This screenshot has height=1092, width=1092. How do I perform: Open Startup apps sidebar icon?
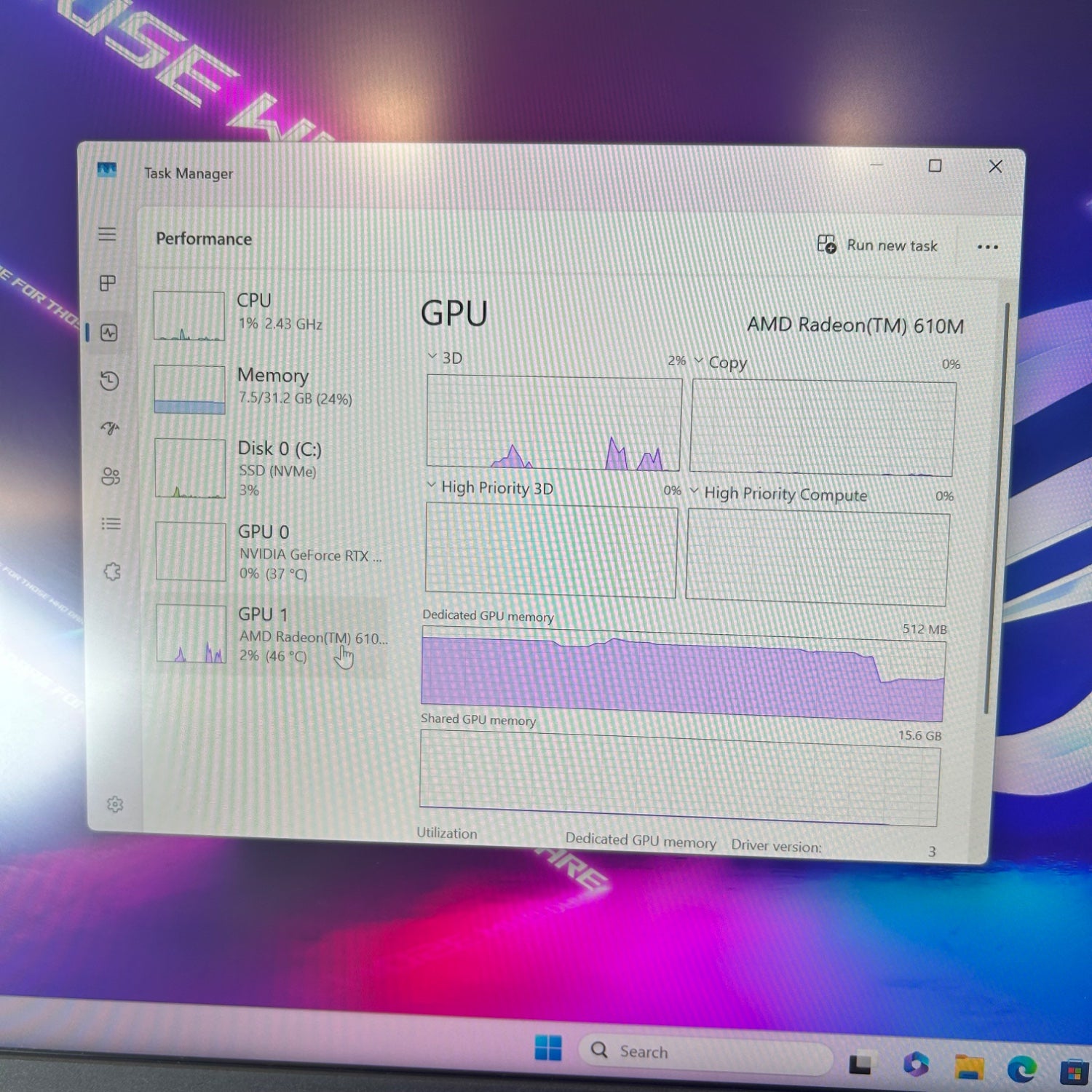pyautogui.click(x=110, y=428)
